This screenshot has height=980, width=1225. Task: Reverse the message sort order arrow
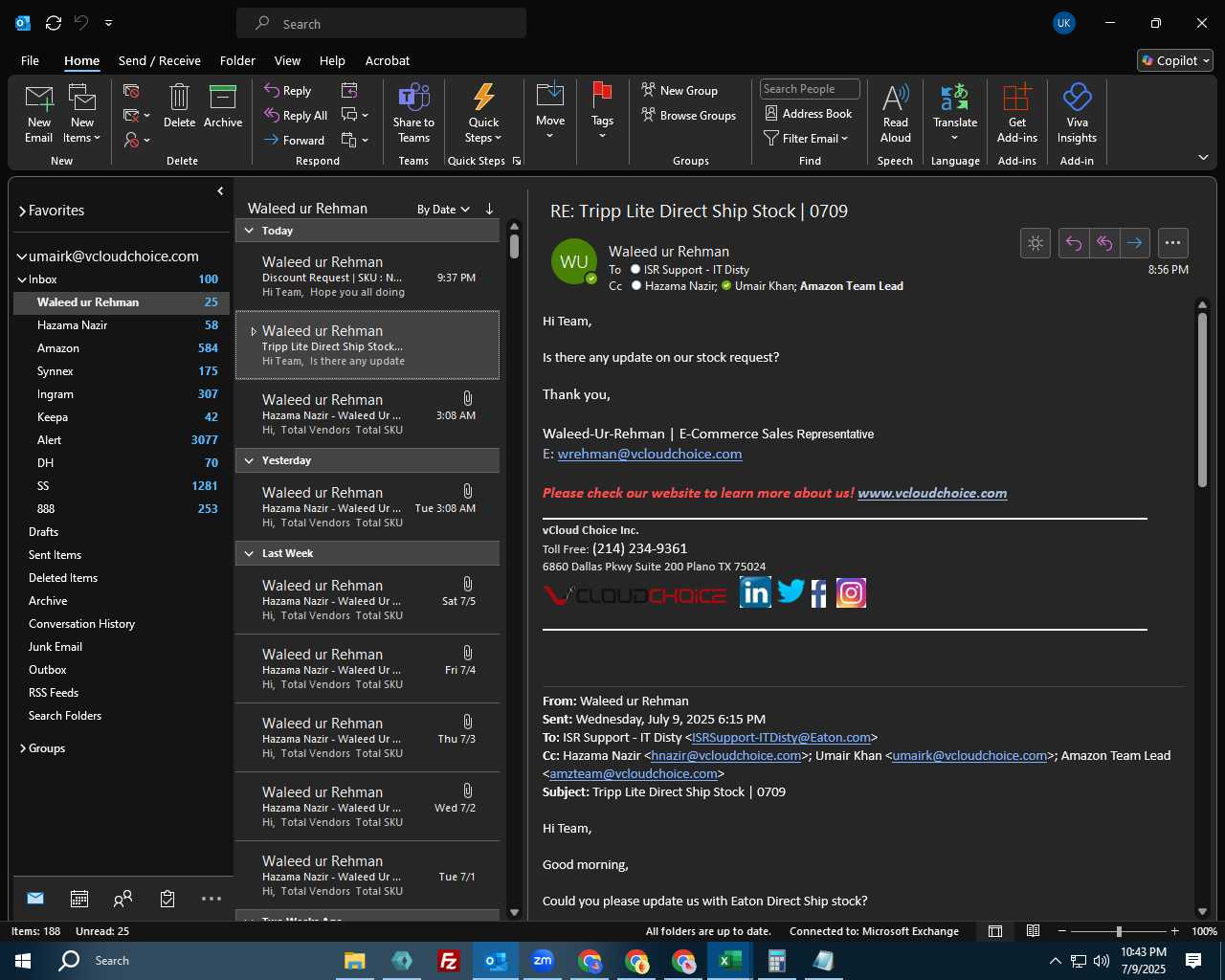tap(489, 209)
